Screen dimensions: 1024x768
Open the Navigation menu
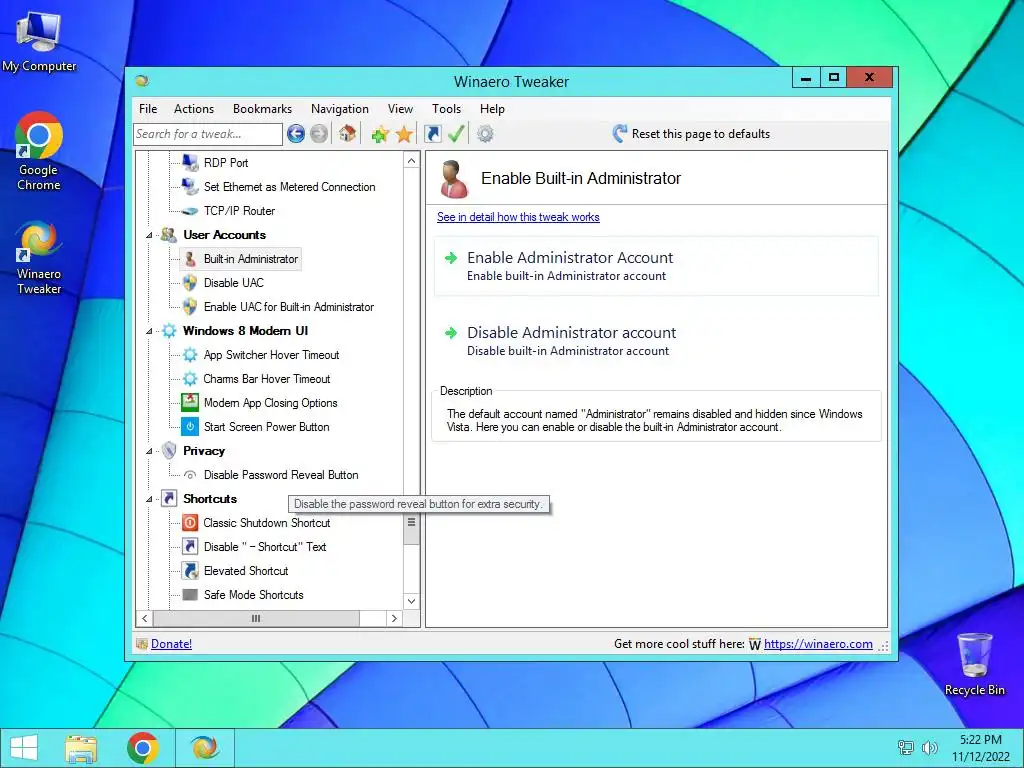[x=340, y=109]
